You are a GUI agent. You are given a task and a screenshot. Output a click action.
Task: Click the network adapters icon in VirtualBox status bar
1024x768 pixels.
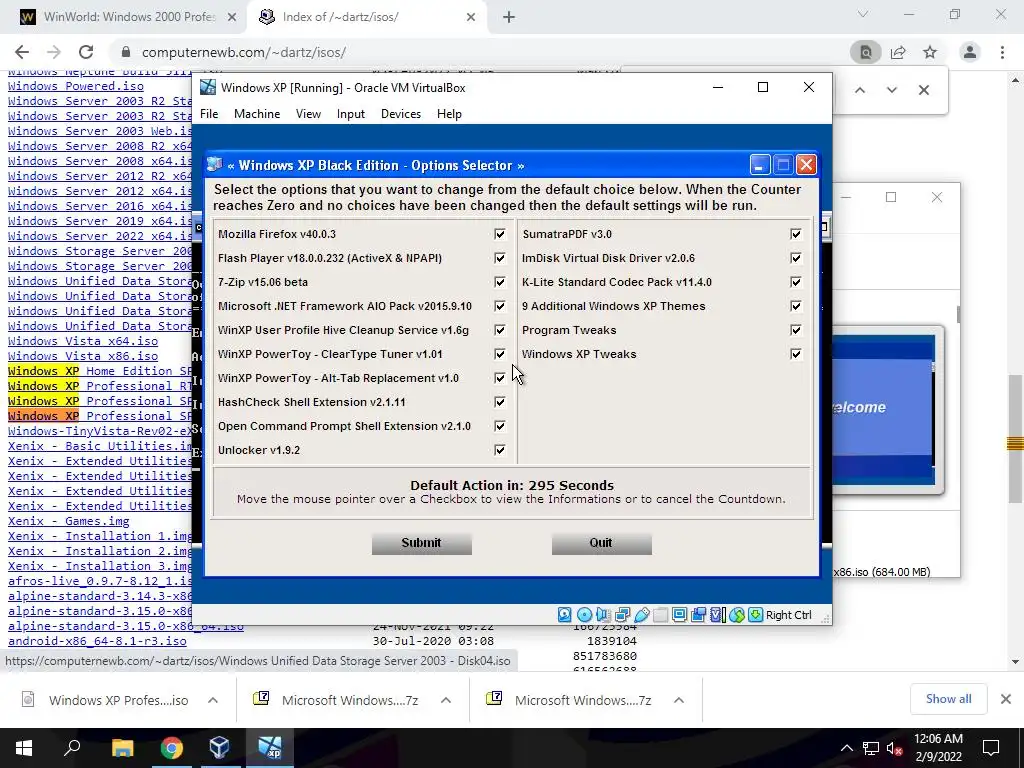(x=622, y=615)
